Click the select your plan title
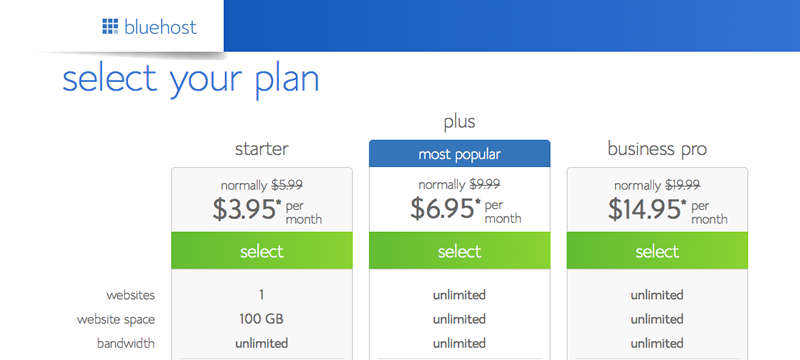This screenshot has width=800, height=360. click(191, 80)
